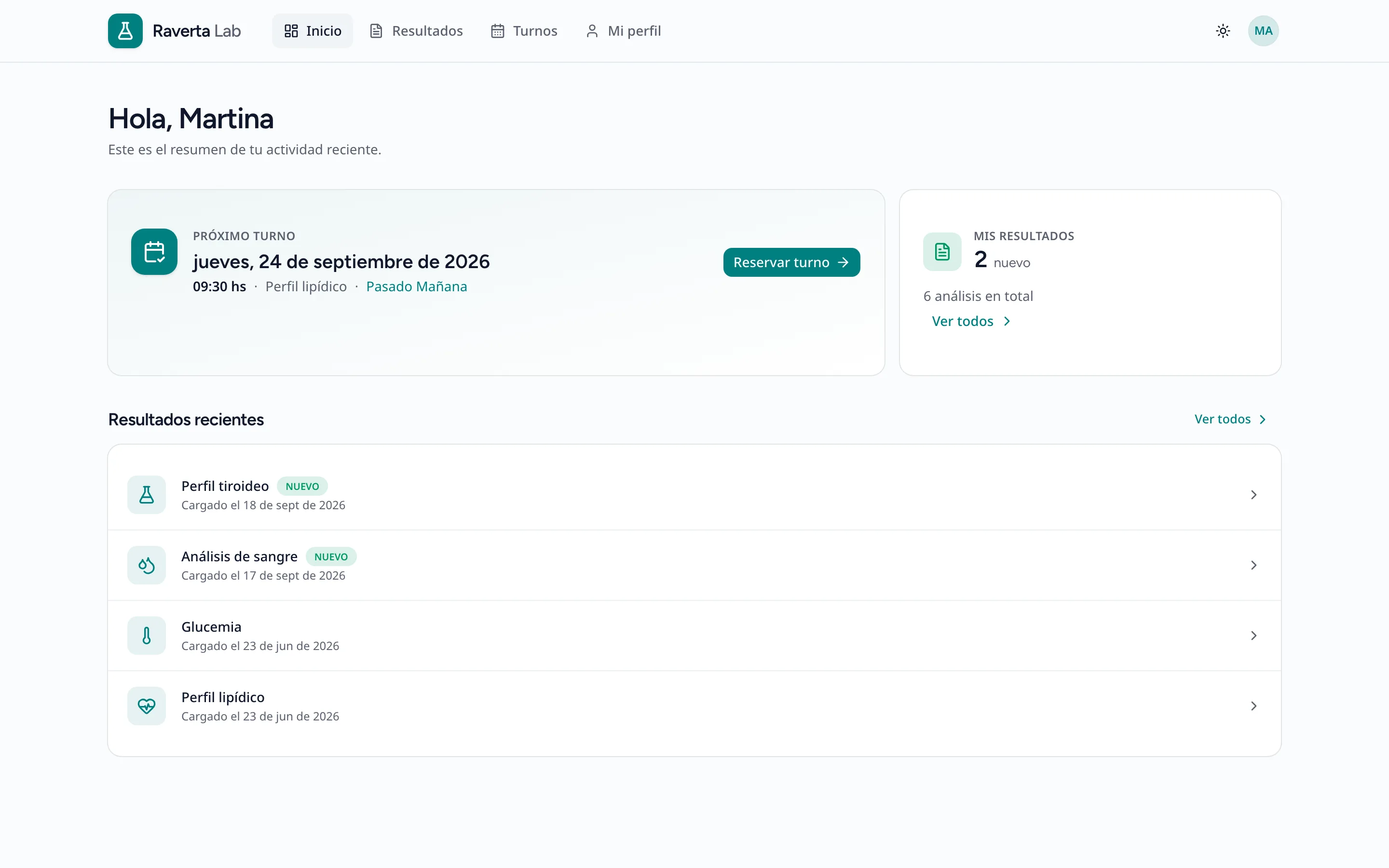The width and height of the screenshot is (1389, 868).
Task: Open the Resultados nav tab
Action: coord(416,31)
